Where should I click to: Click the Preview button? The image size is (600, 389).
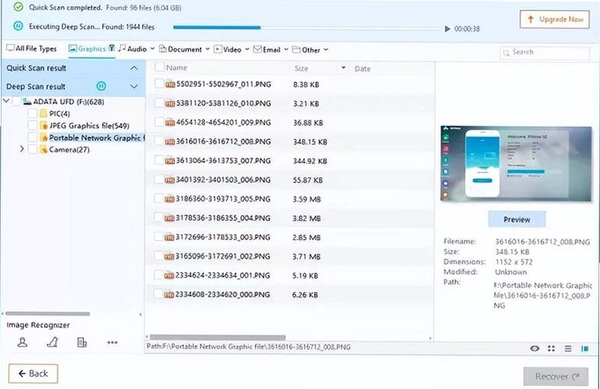[517, 219]
